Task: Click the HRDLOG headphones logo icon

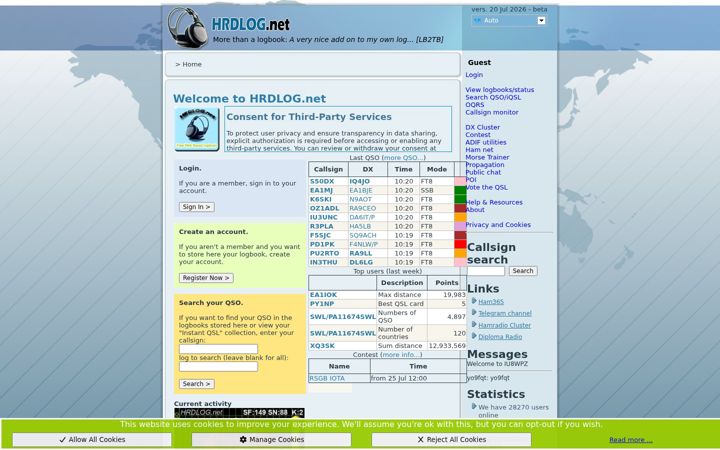Action: tap(188, 27)
